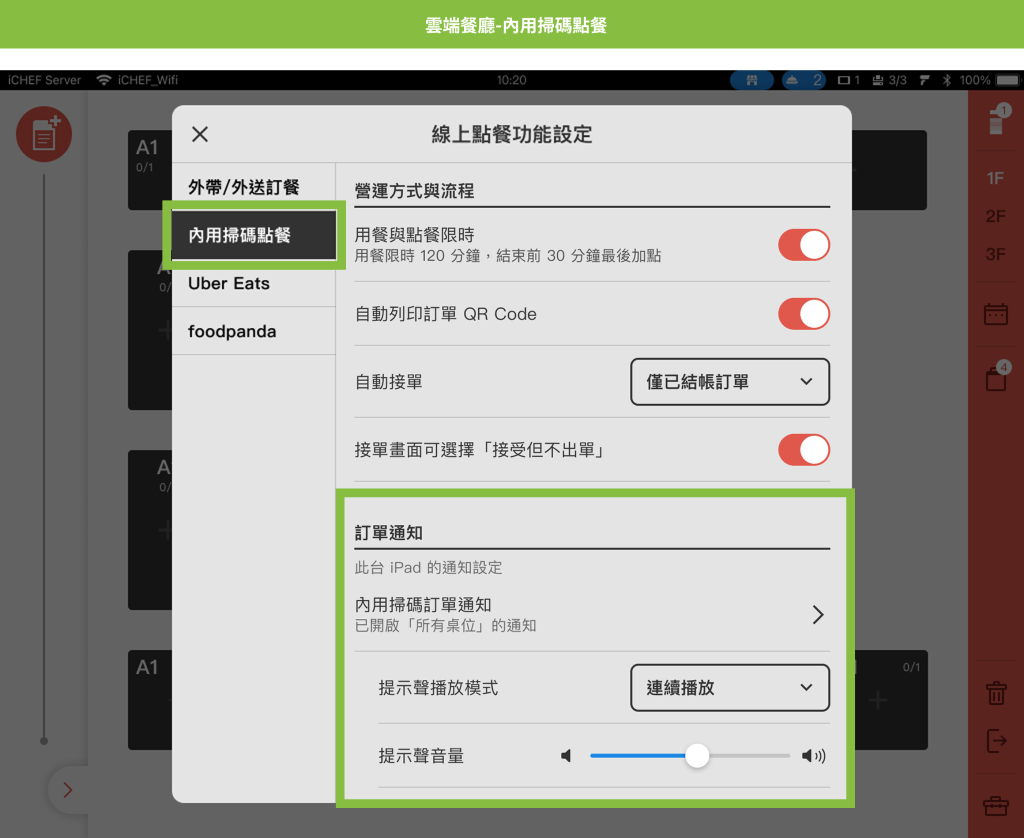Open 內用掃碼訂單通知 settings row
This screenshot has height=838, width=1024.
(x=592, y=614)
